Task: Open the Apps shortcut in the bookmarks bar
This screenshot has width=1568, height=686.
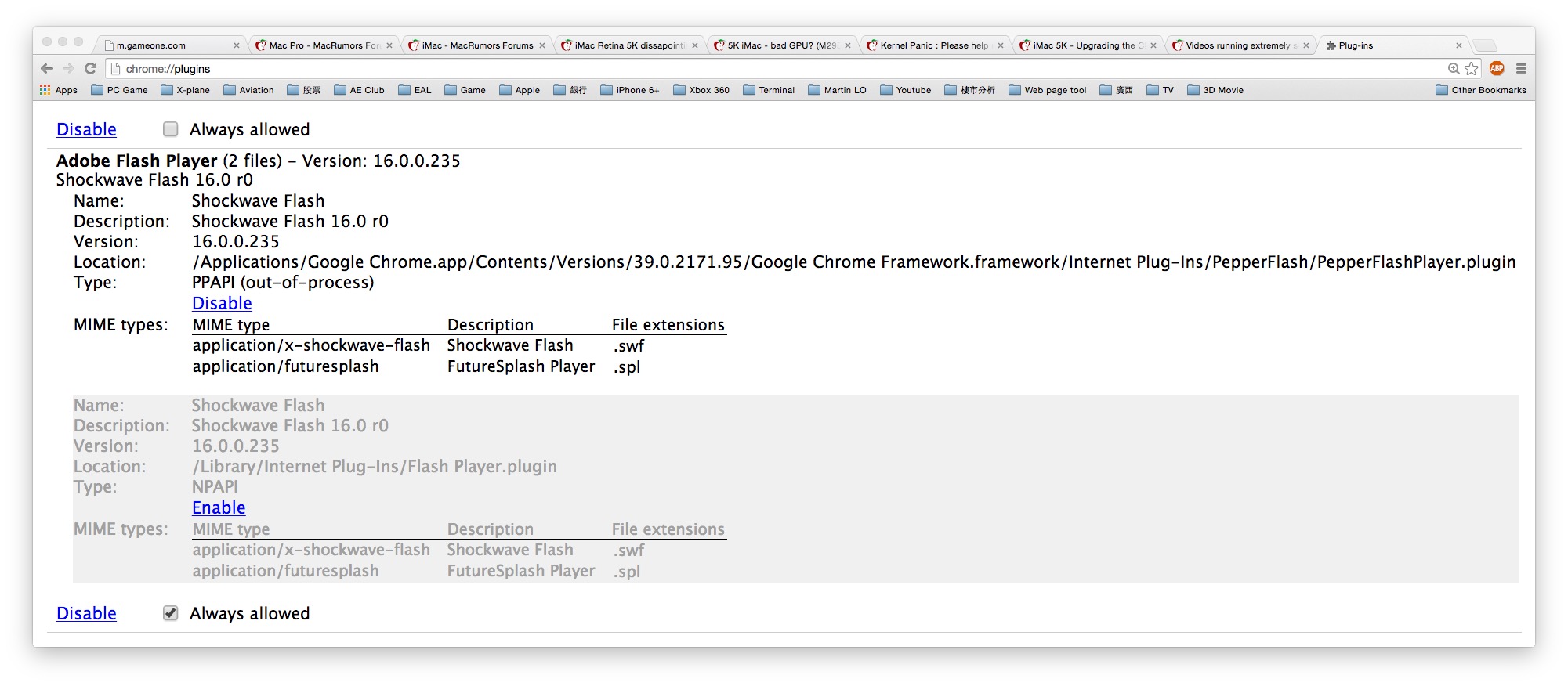Action: point(59,90)
